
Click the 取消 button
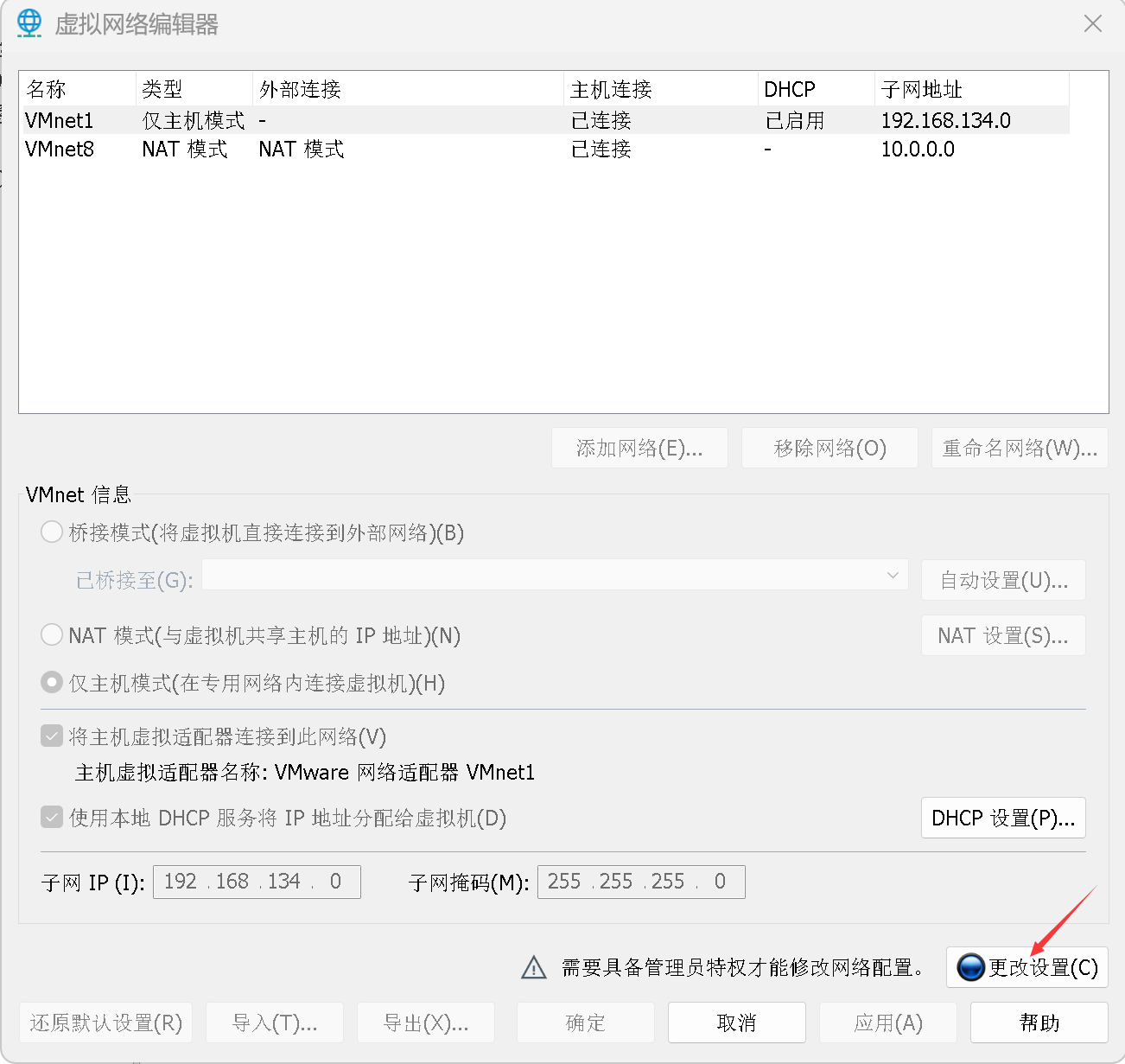(x=736, y=1023)
